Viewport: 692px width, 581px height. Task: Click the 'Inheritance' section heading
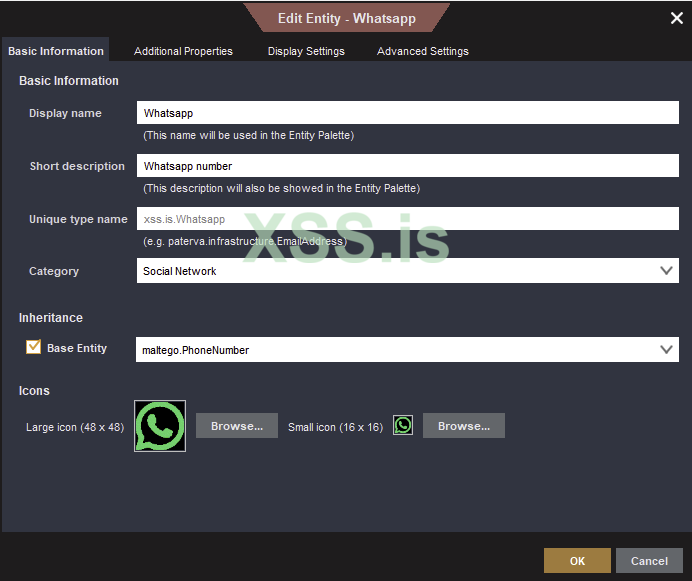click(x=51, y=317)
